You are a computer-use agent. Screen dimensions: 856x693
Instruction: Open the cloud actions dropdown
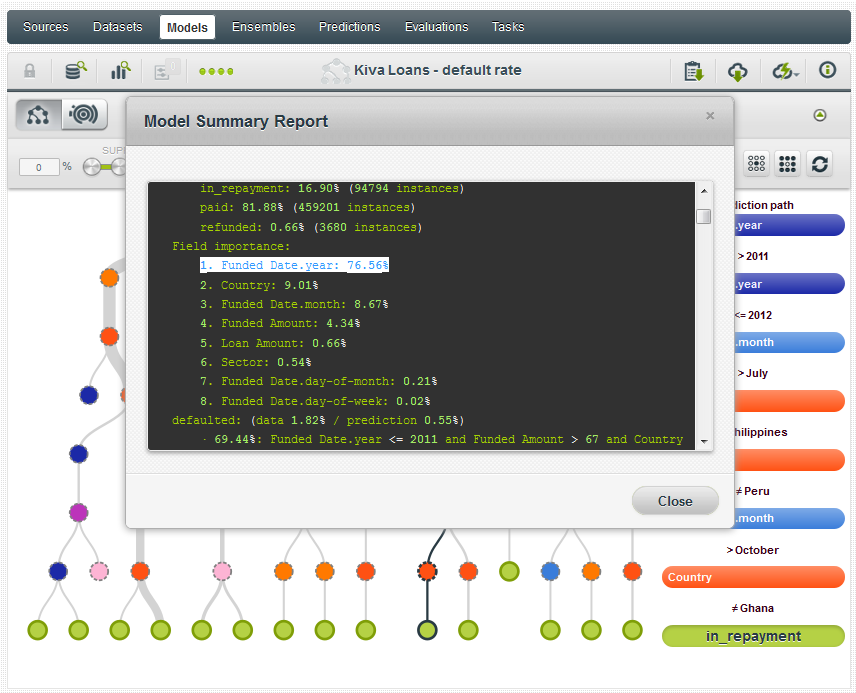[x=783, y=71]
